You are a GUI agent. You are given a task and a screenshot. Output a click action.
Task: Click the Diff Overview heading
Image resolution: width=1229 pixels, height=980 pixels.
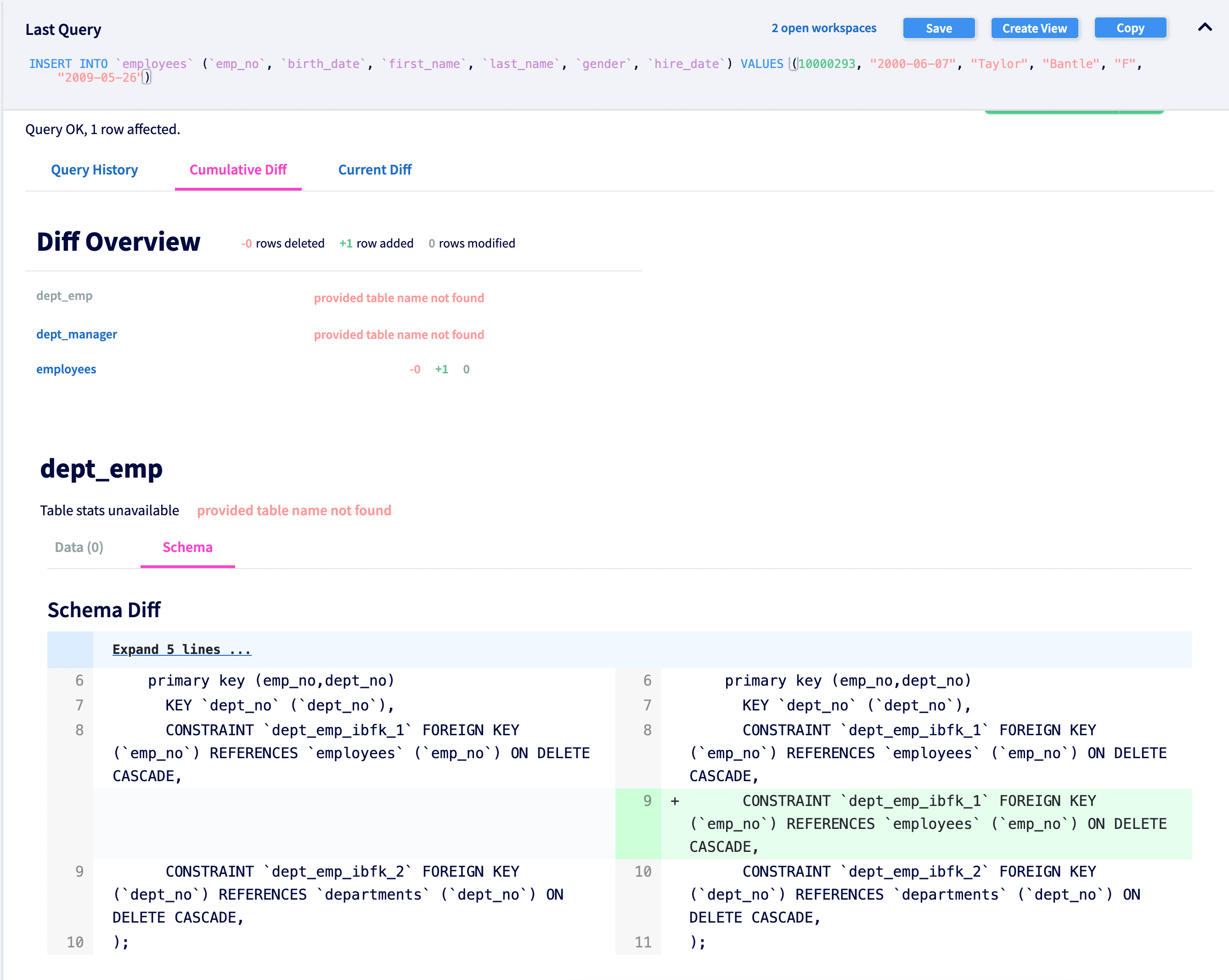click(118, 242)
